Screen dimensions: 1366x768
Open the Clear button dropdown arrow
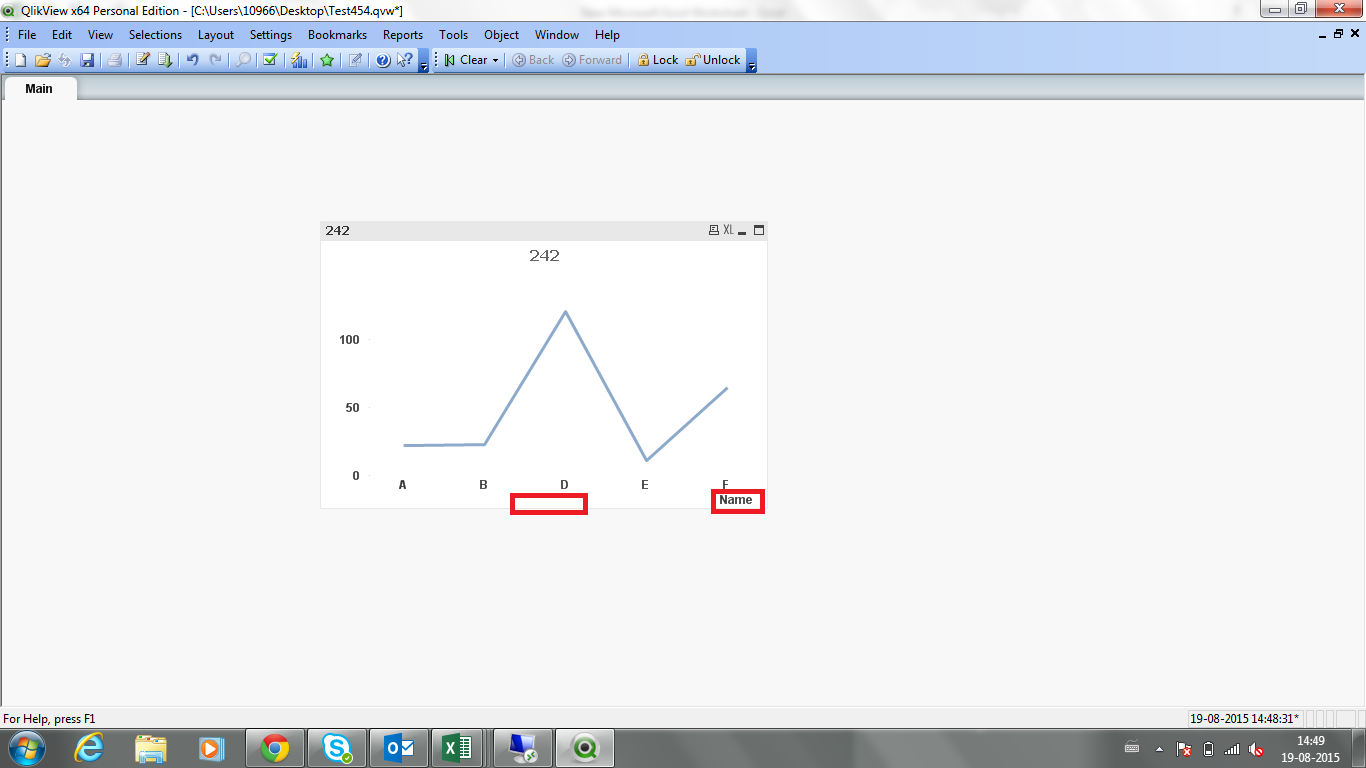click(495, 60)
